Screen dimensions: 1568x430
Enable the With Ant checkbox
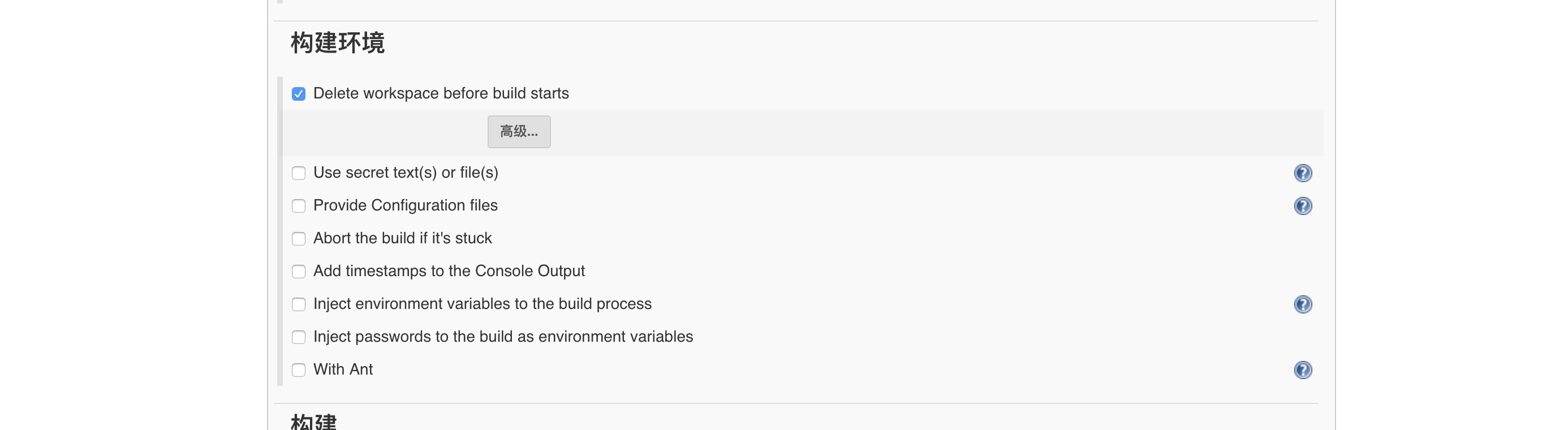tap(298, 371)
